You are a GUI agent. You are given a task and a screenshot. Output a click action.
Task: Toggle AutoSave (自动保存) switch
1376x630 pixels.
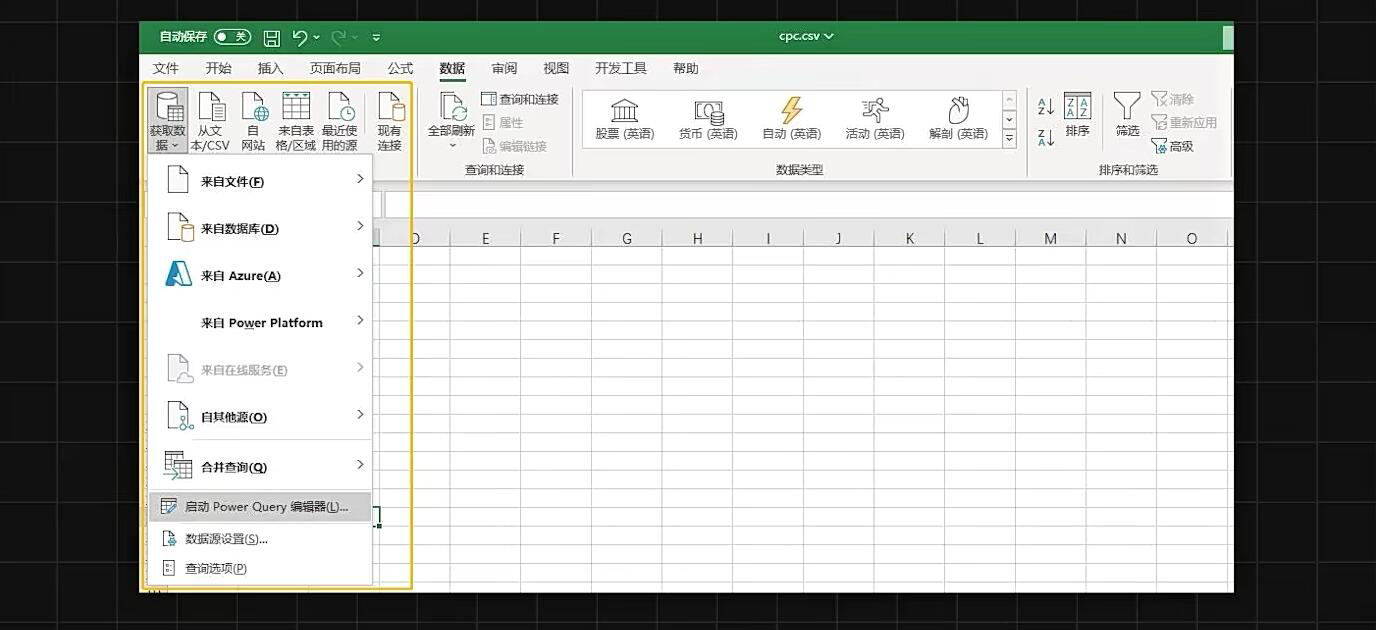click(x=232, y=37)
